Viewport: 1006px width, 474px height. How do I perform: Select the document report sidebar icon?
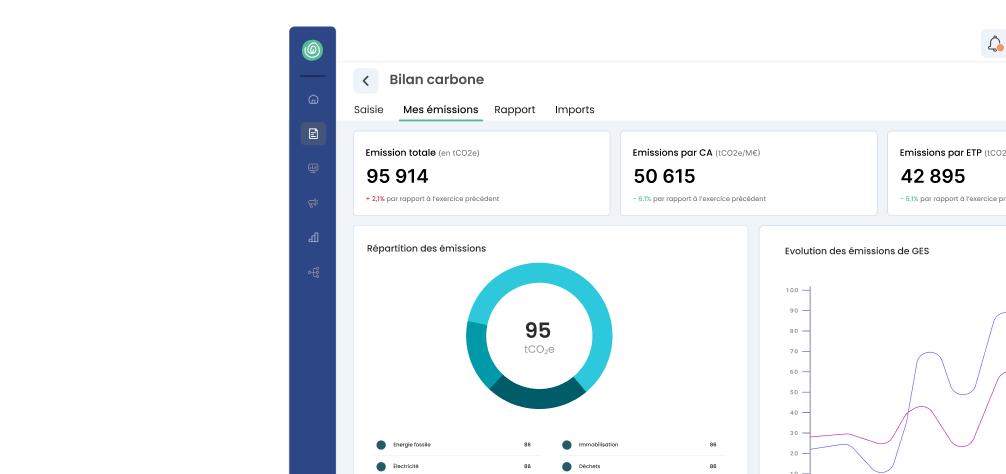click(313, 133)
